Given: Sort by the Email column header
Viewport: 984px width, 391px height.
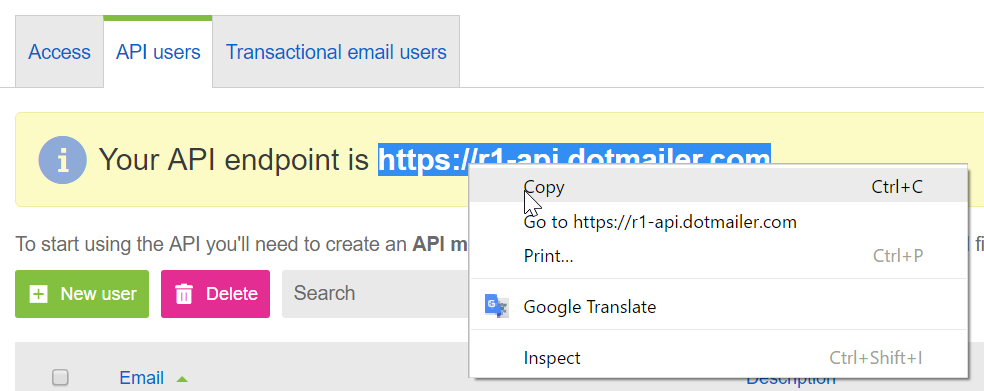Looking at the screenshot, I should point(141,378).
